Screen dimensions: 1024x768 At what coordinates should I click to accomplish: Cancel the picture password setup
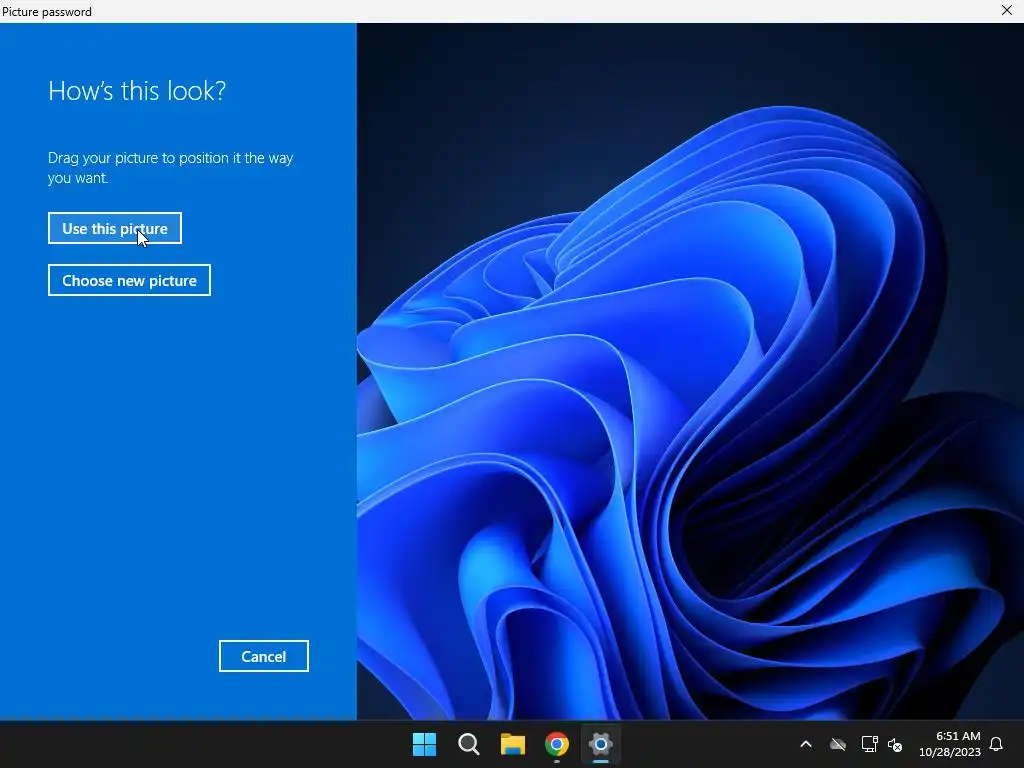click(264, 656)
